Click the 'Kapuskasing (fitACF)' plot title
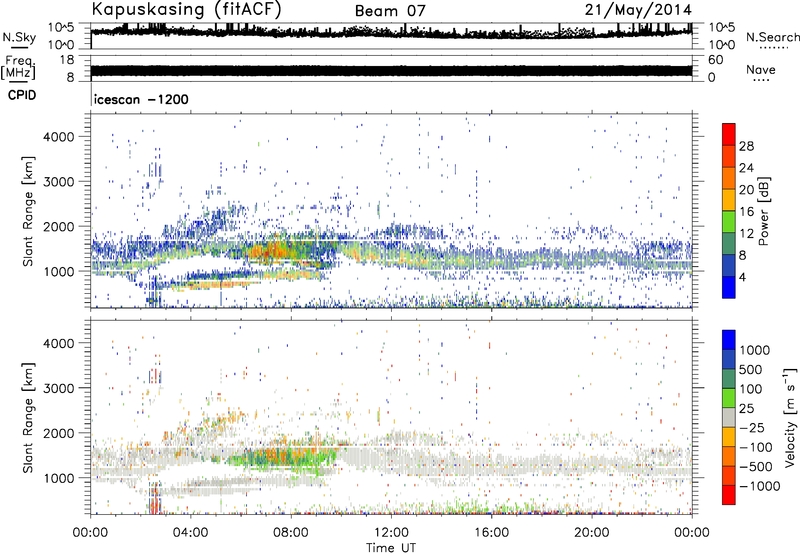The image size is (800, 554). point(186,10)
